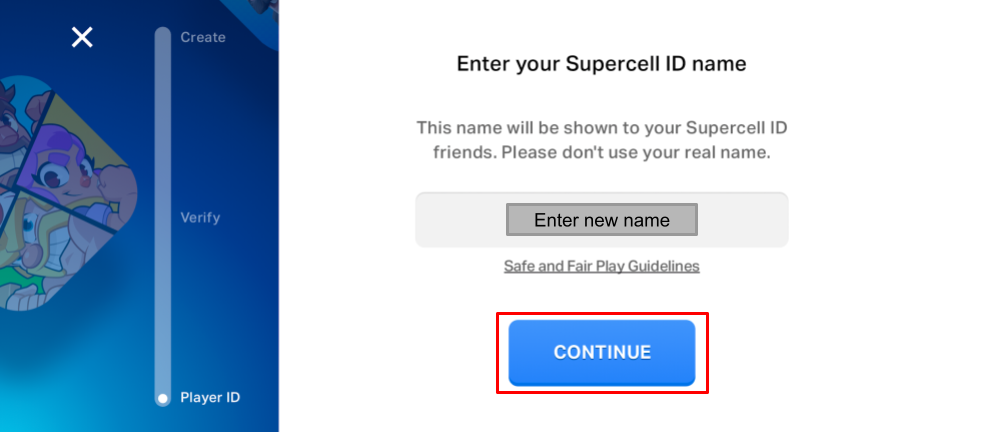Select the Create step label
Image resolution: width=994 pixels, height=432 pixels.
[203, 37]
